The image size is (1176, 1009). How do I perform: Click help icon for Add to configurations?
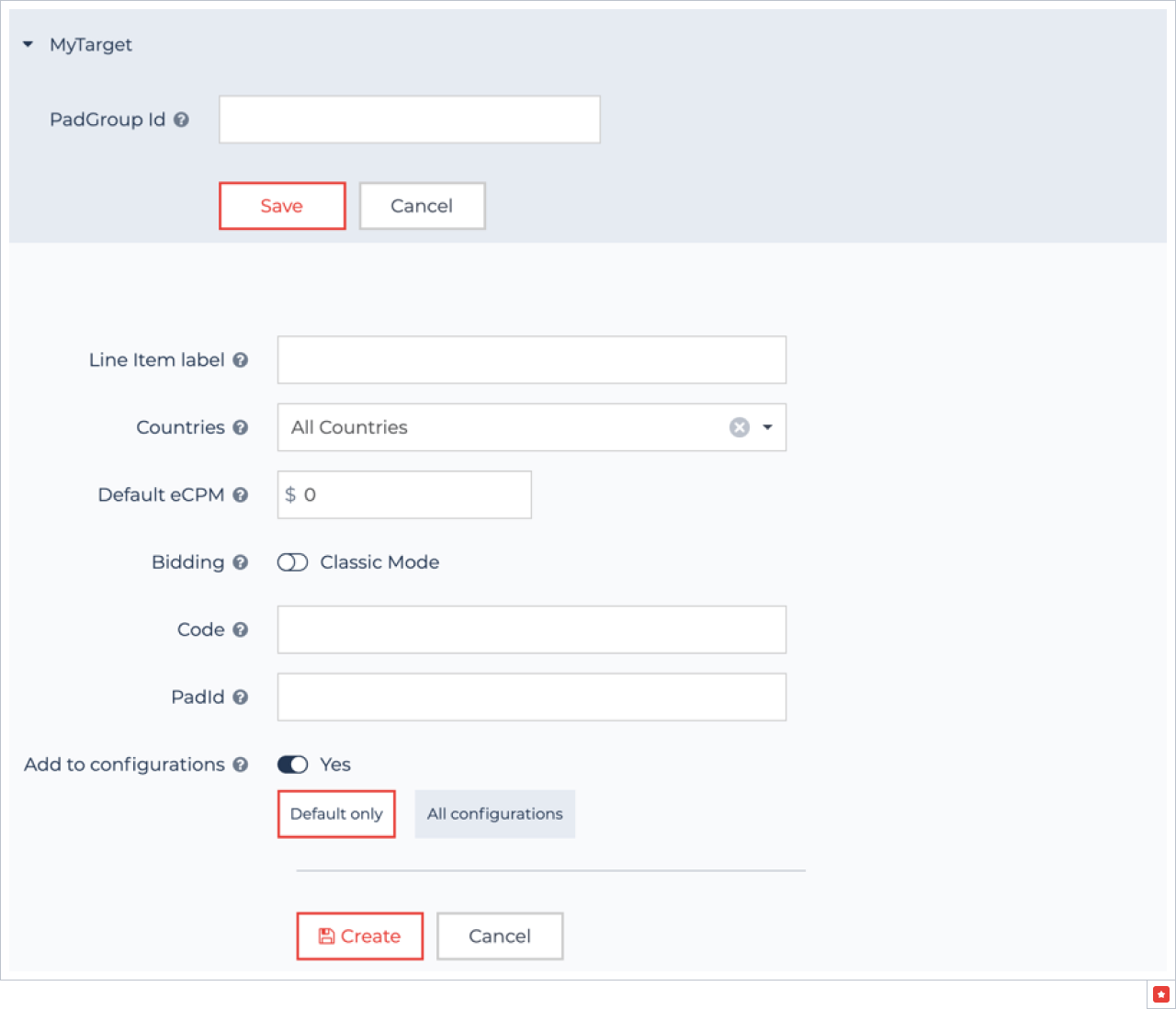(241, 765)
